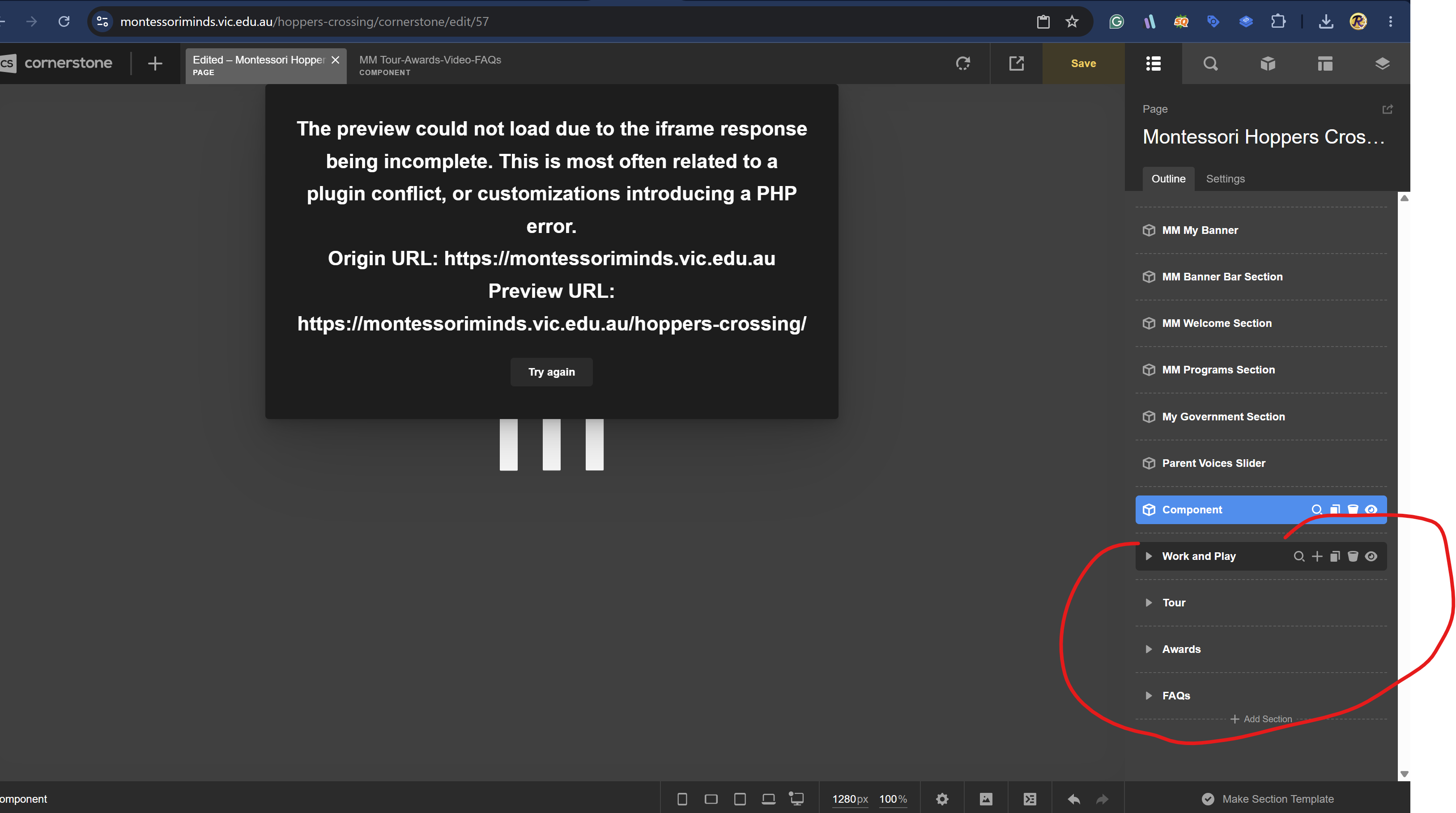Close the Montessori Hopper page tab
Viewport: 1456px width, 813px height.
(x=335, y=60)
